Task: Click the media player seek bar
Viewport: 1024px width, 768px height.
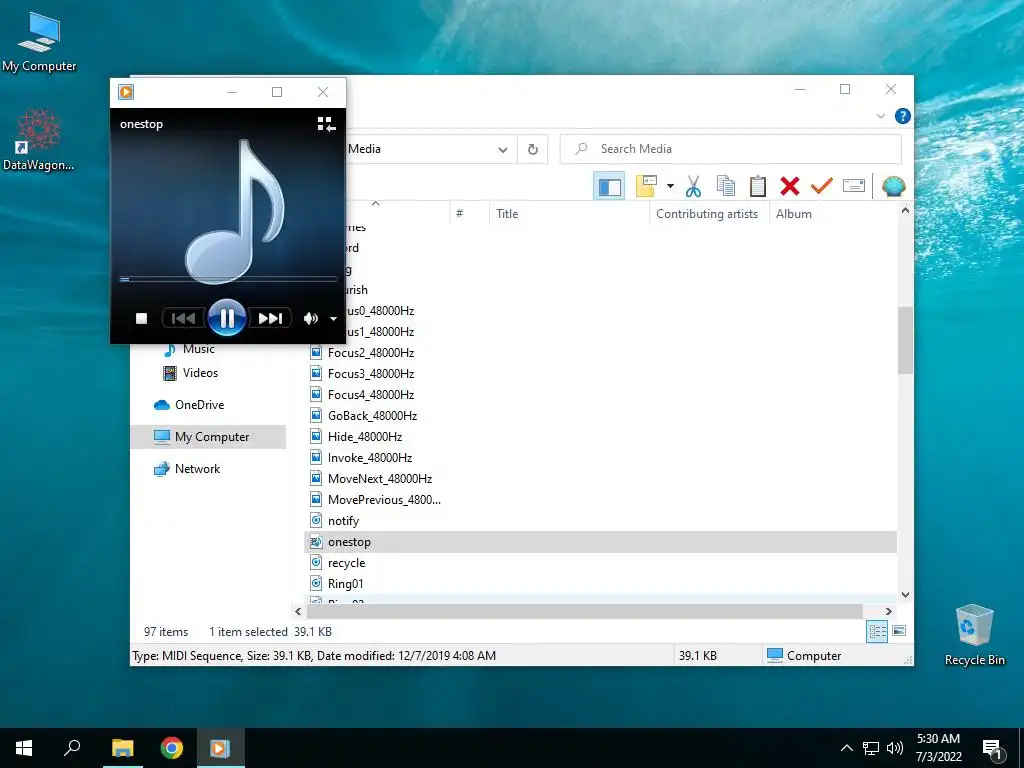Action: click(227, 279)
